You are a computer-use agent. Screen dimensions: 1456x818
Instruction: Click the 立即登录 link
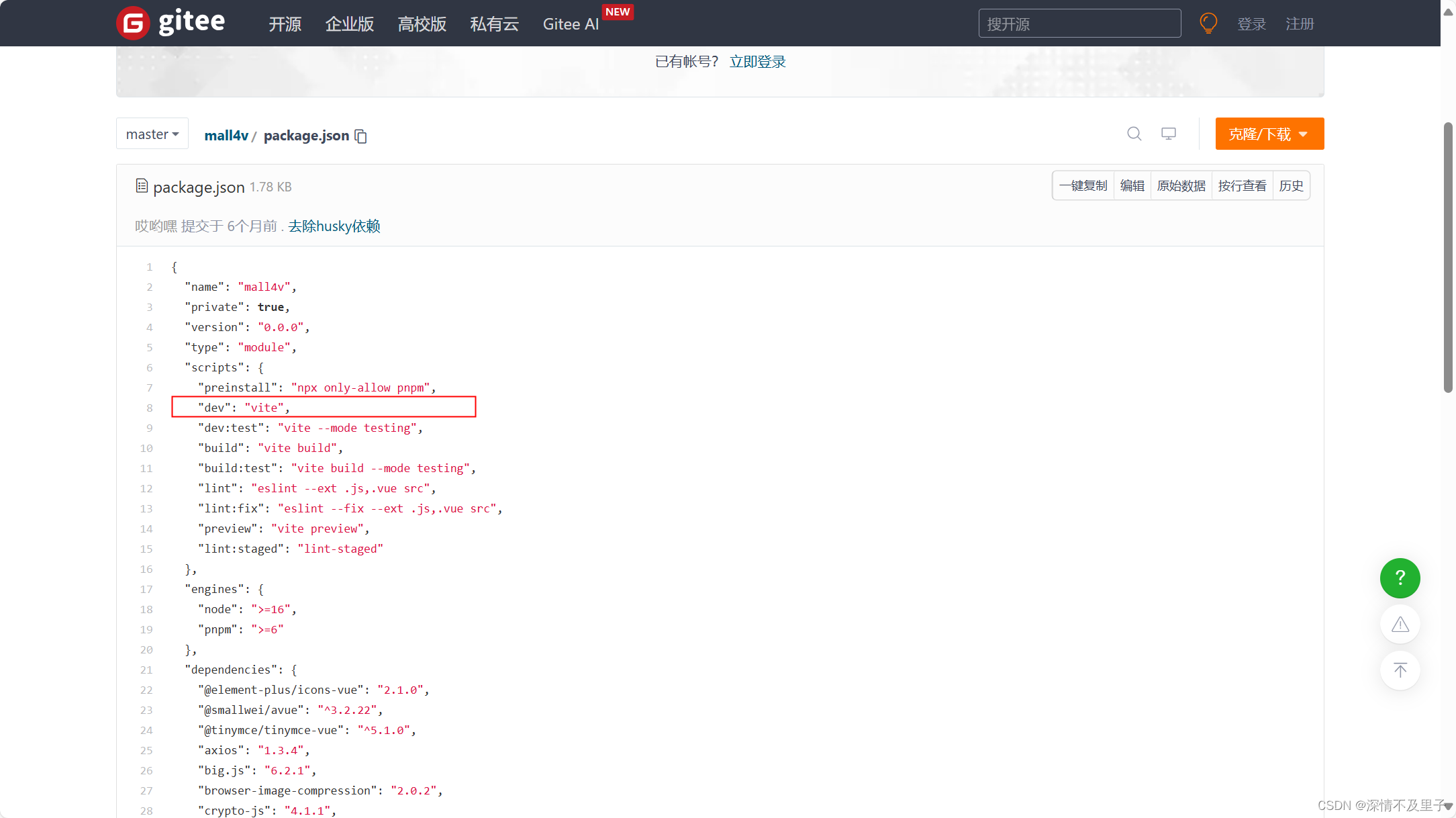click(x=757, y=62)
